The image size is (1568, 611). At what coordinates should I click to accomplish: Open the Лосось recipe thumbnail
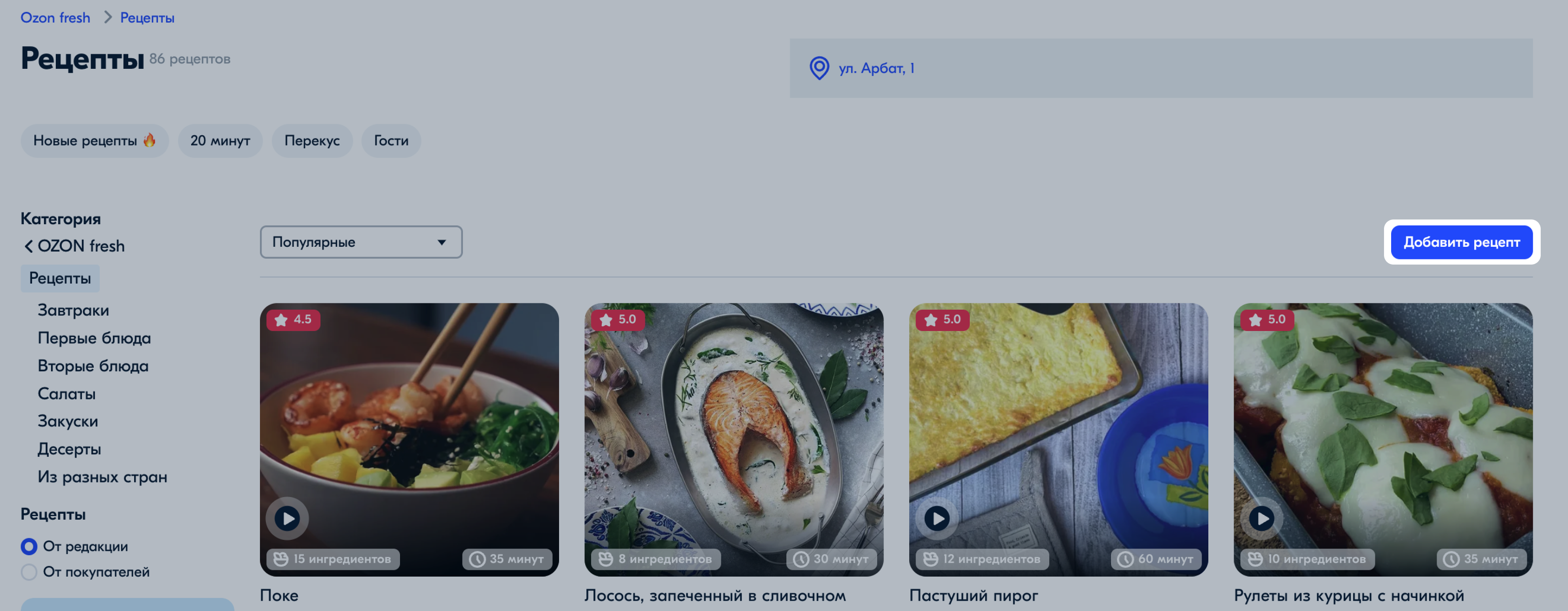[x=734, y=439]
